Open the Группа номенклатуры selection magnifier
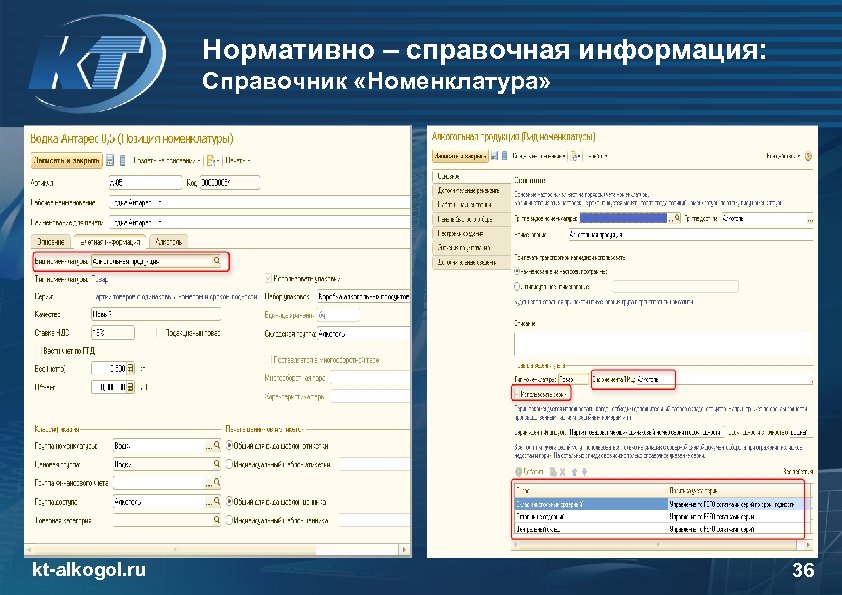The image size is (842, 595). click(217, 445)
